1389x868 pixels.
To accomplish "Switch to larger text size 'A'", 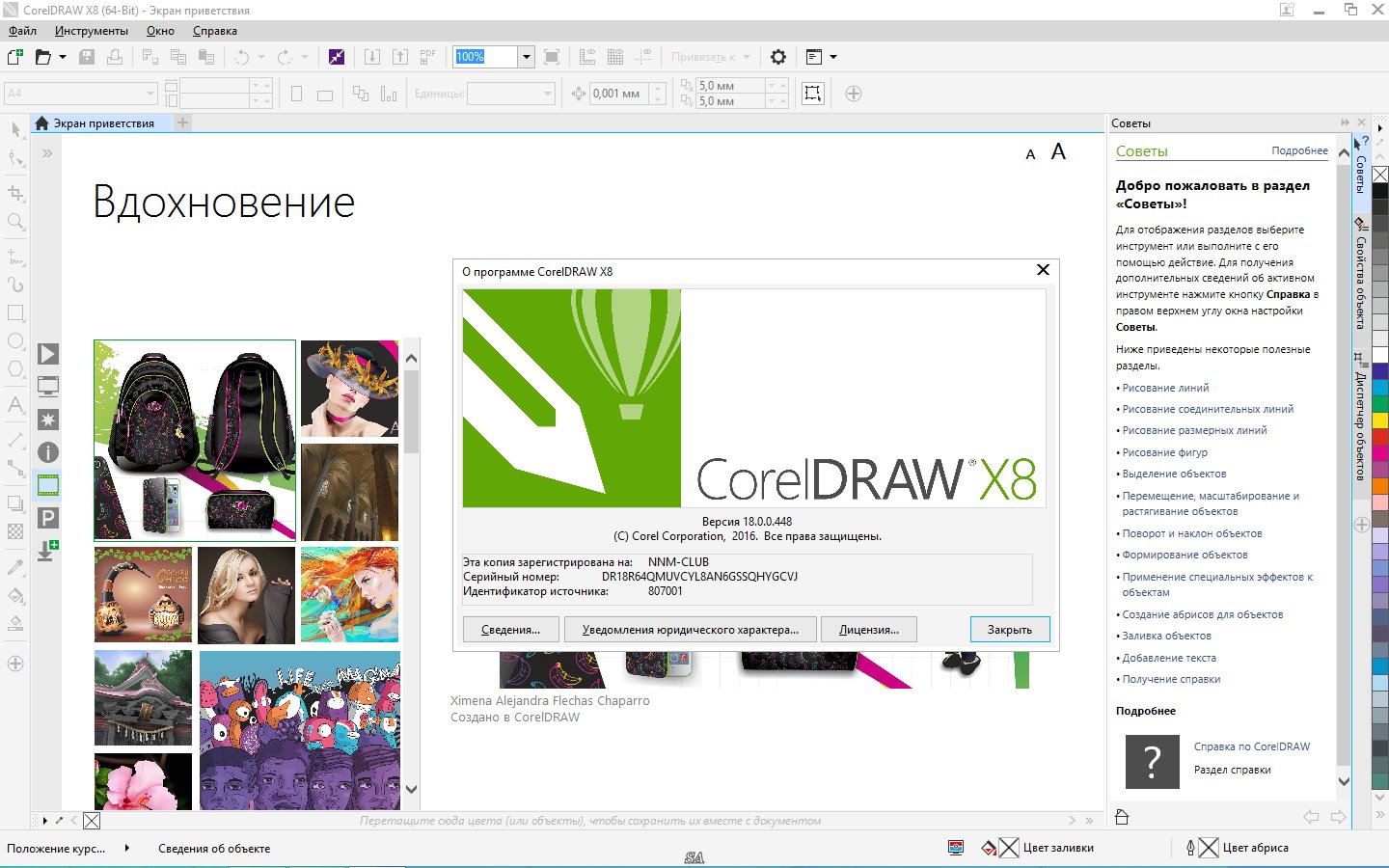I will coord(1058,152).
